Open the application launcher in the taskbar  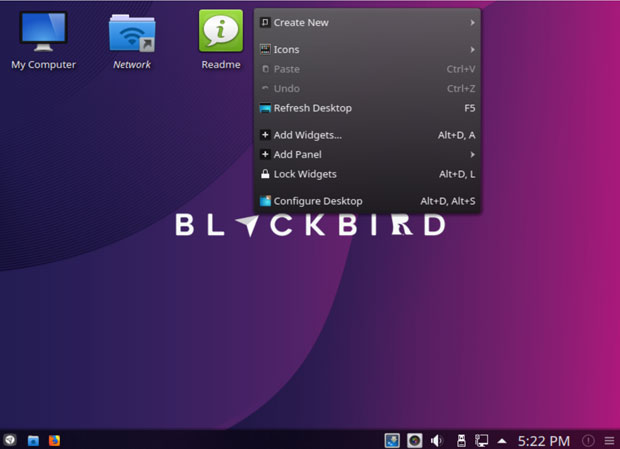(10, 440)
